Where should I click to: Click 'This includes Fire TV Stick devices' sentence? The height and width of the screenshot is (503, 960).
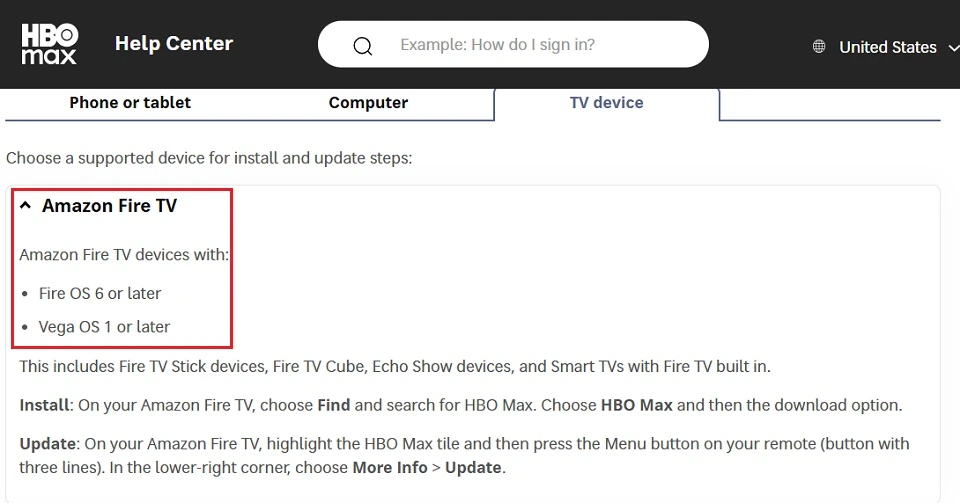pos(395,367)
